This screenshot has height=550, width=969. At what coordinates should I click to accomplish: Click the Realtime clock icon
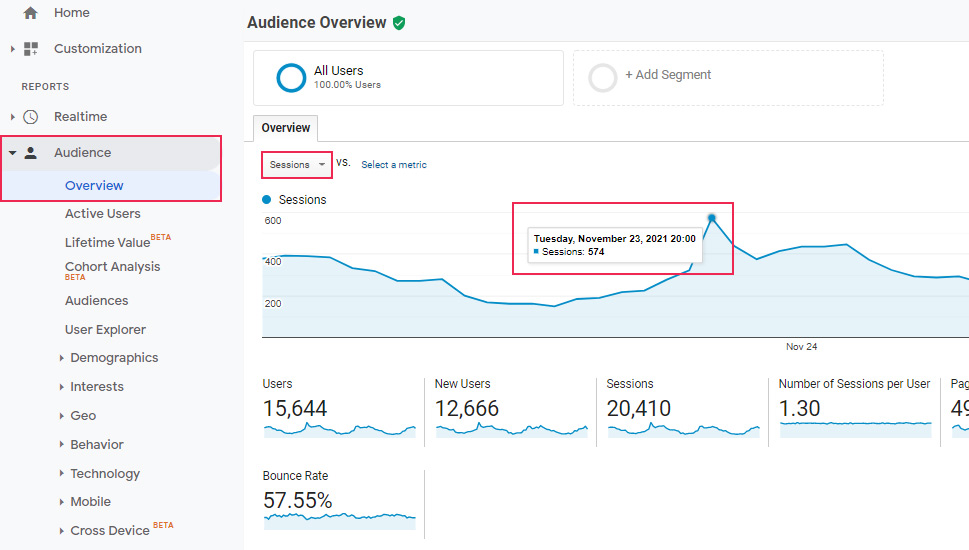(30, 117)
